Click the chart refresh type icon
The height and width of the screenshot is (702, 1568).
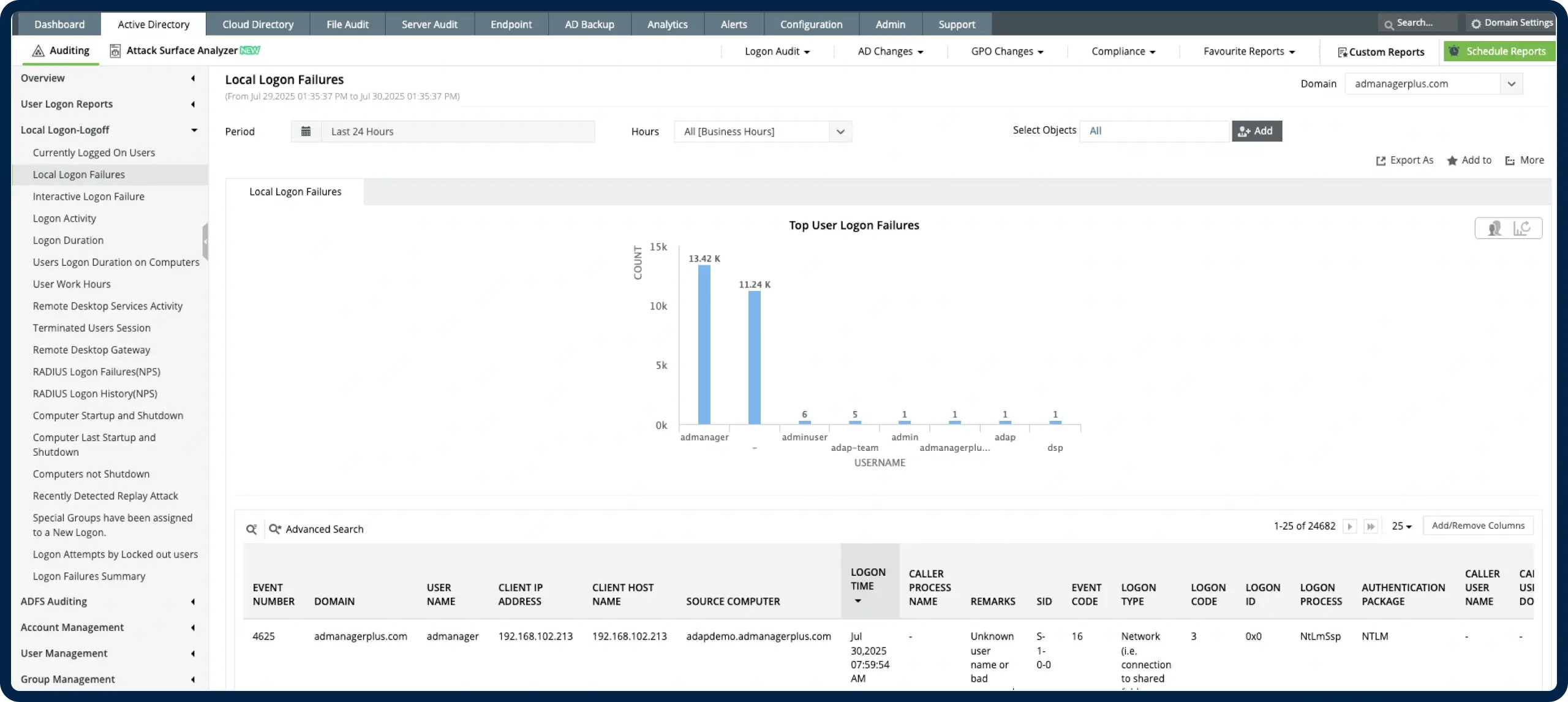tap(1522, 228)
